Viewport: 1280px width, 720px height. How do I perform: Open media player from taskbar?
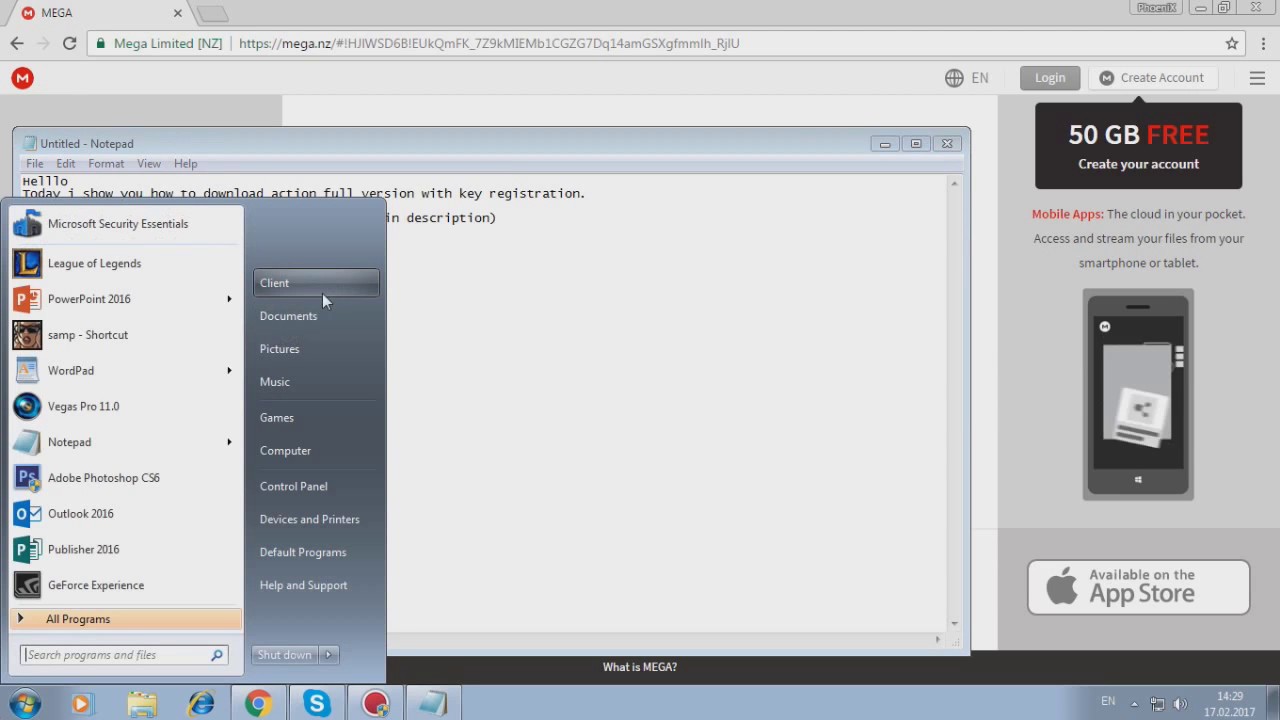pos(81,704)
